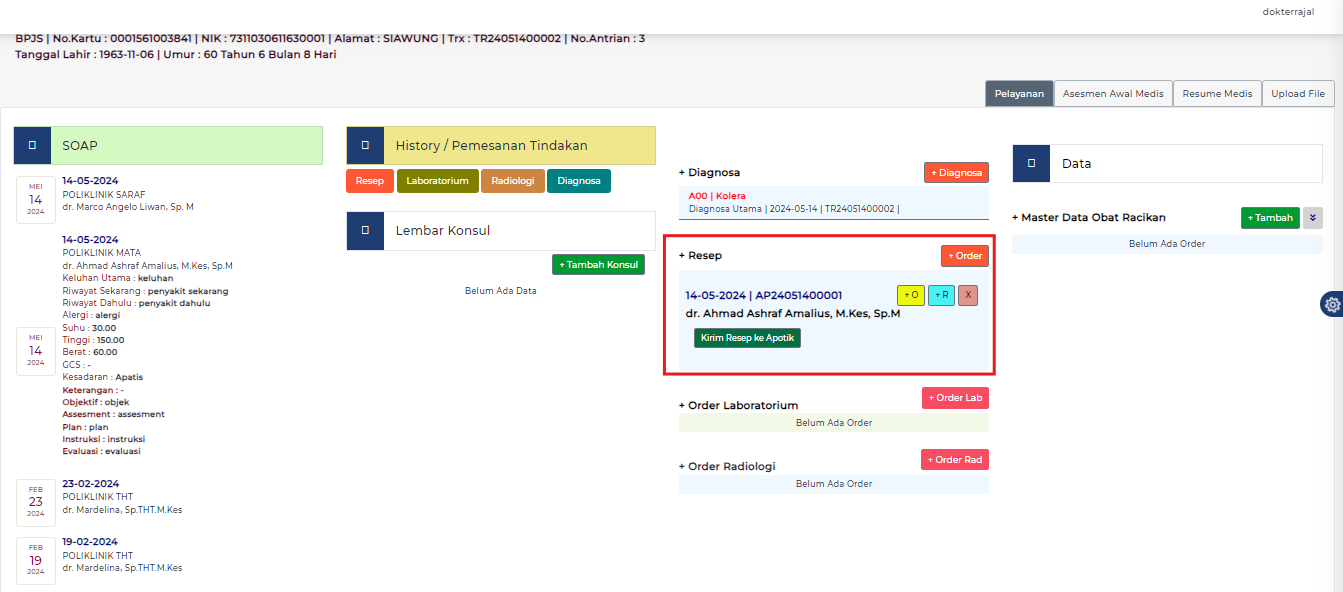Click the cyan +R prescription button
This screenshot has width=1343, height=592.
[941, 295]
